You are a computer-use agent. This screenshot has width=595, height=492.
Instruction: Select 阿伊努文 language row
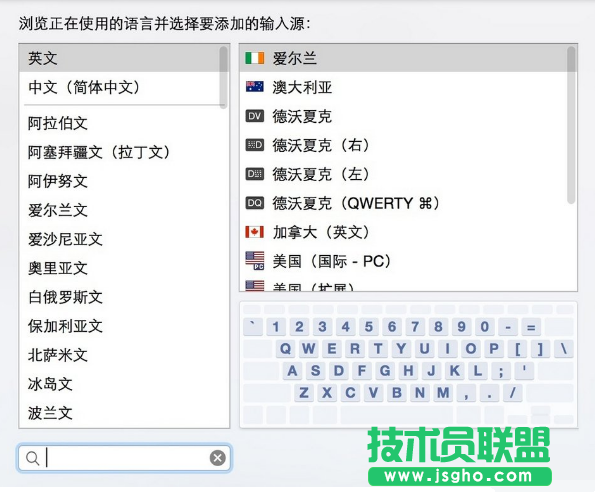pyautogui.click(x=124, y=181)
